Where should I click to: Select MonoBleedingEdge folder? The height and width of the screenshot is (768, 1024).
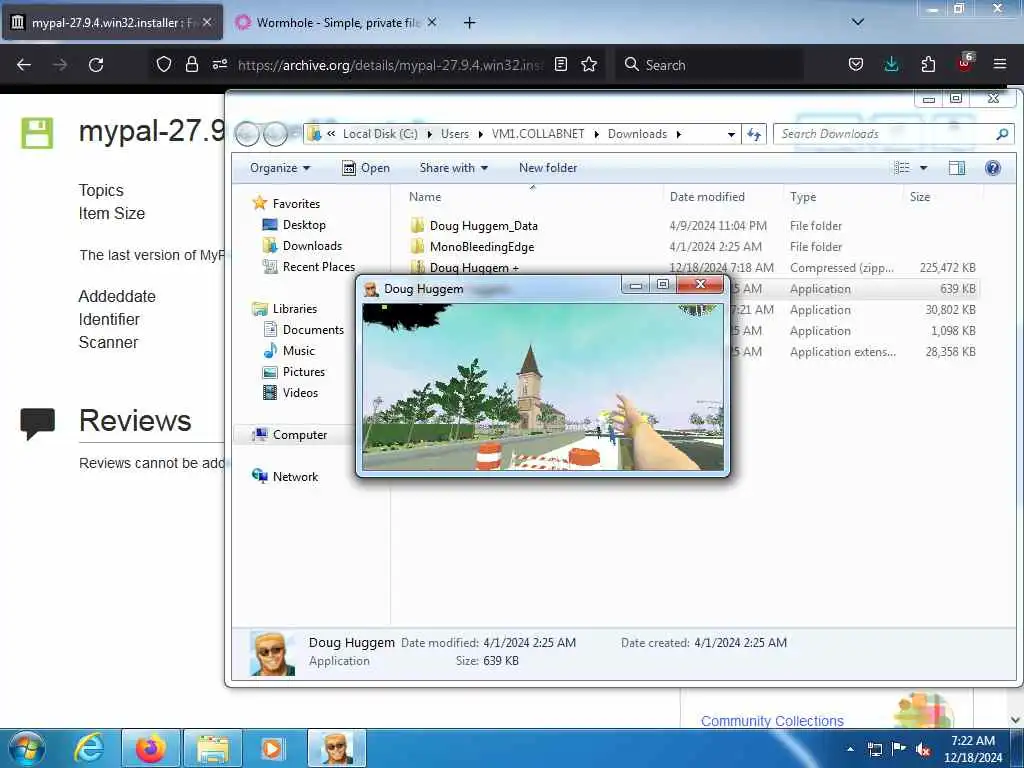click(x=481, y=247)
